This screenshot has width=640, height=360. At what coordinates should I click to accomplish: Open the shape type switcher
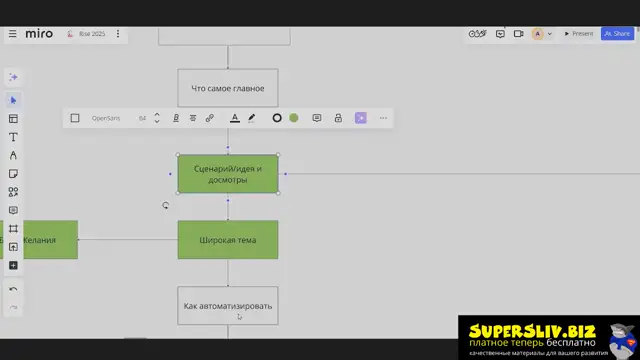click(x=75, y=118)
